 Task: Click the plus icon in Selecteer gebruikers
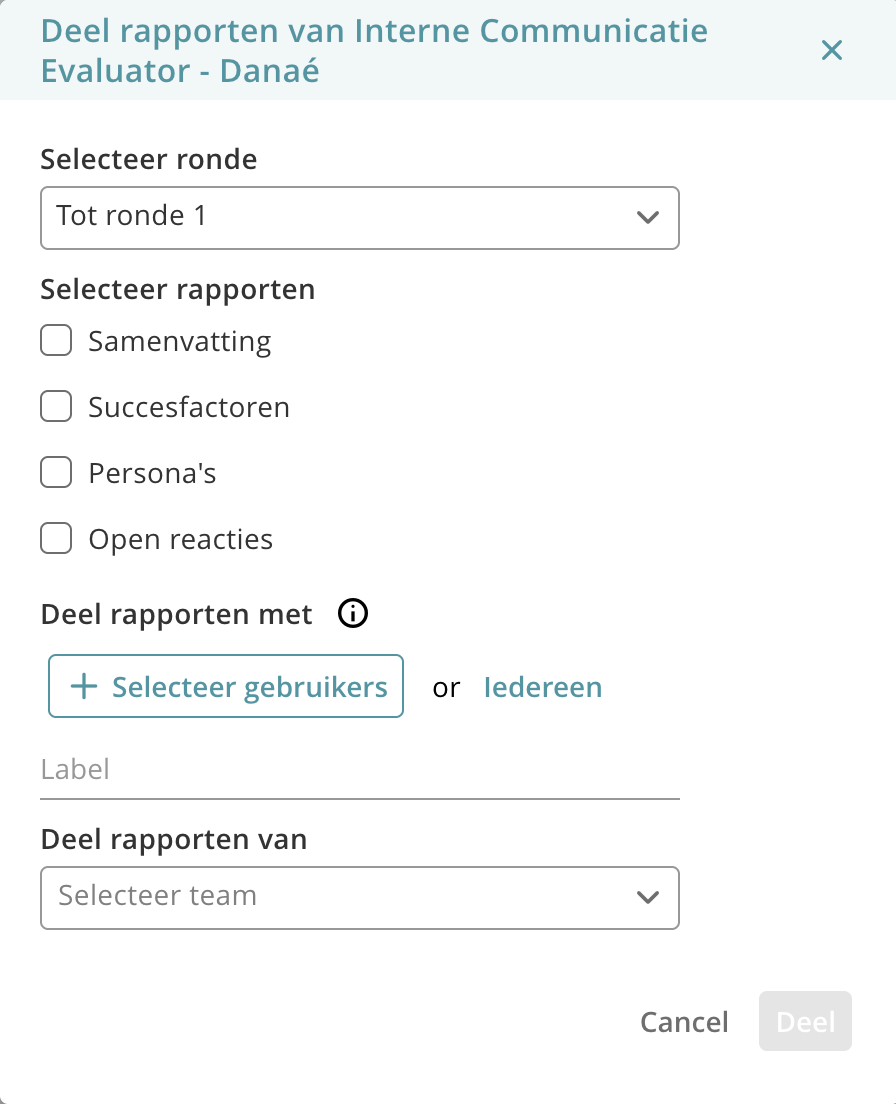coord(84,686)
